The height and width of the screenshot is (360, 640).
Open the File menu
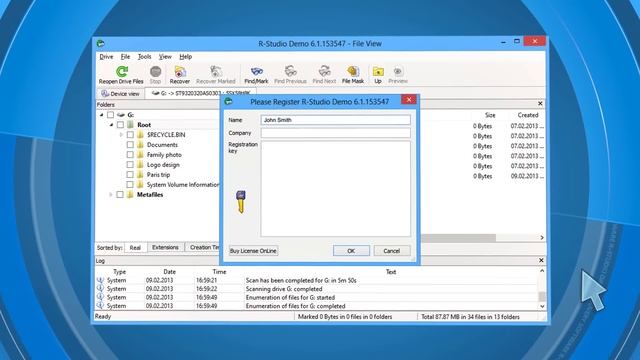pyautogui.click(x=125, y=57)
